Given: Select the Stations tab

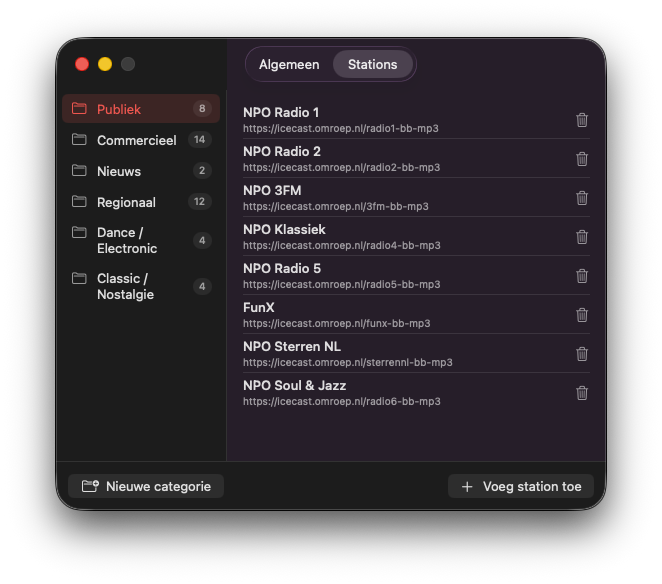Looking at the screenshot, I should [372, 64].
